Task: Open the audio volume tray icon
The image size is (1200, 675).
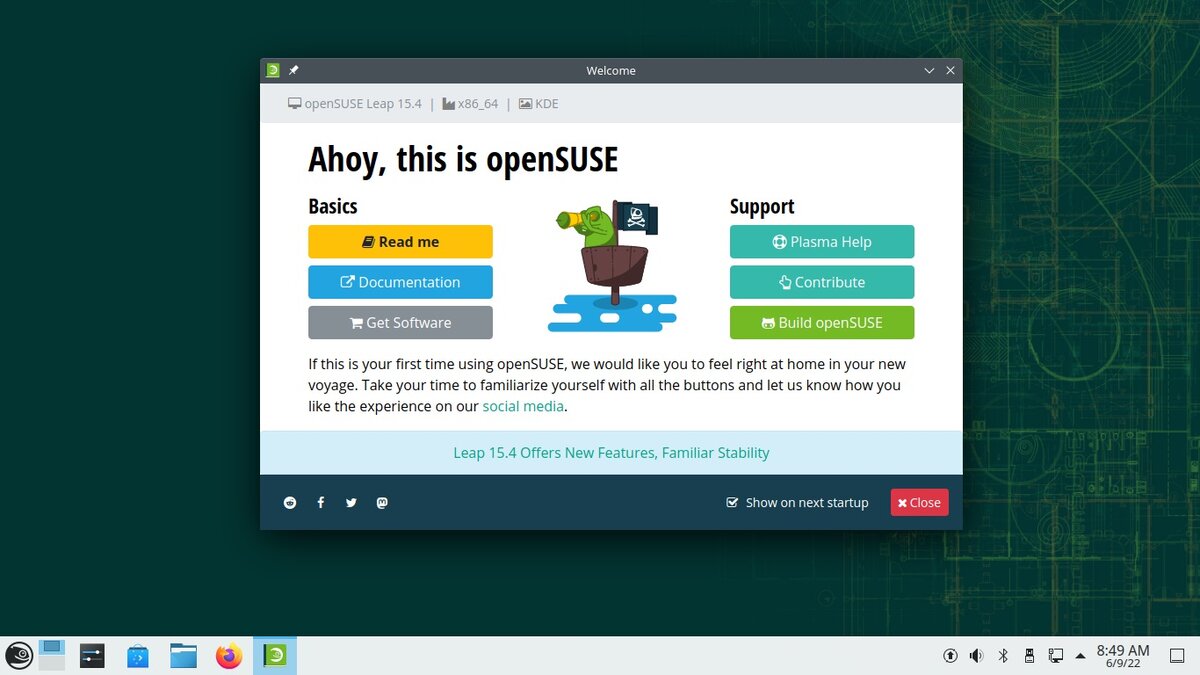Action: click(x=976, y=656)
